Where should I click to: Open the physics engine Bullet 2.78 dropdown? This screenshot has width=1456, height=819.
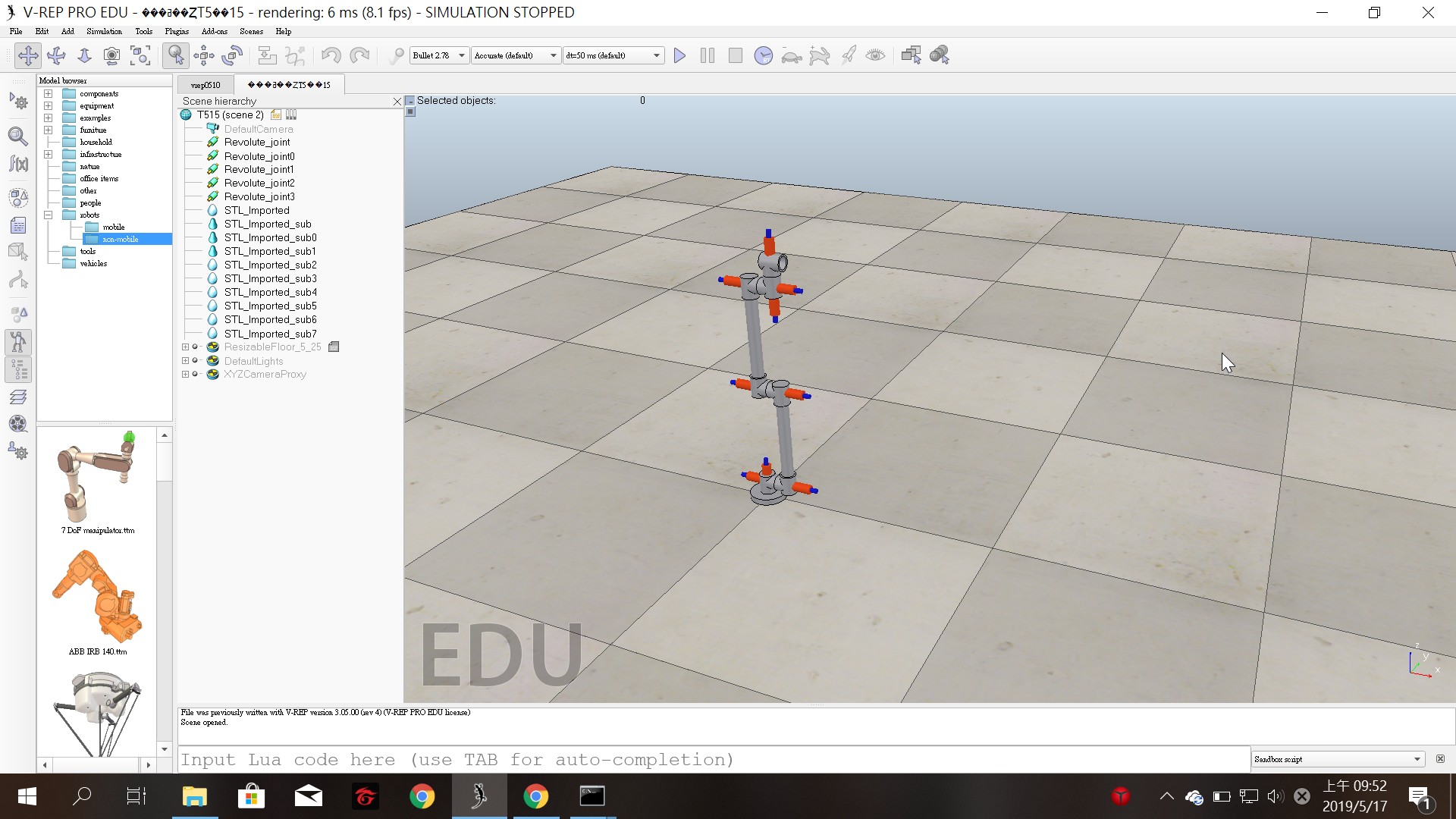[x=439, y=55]
